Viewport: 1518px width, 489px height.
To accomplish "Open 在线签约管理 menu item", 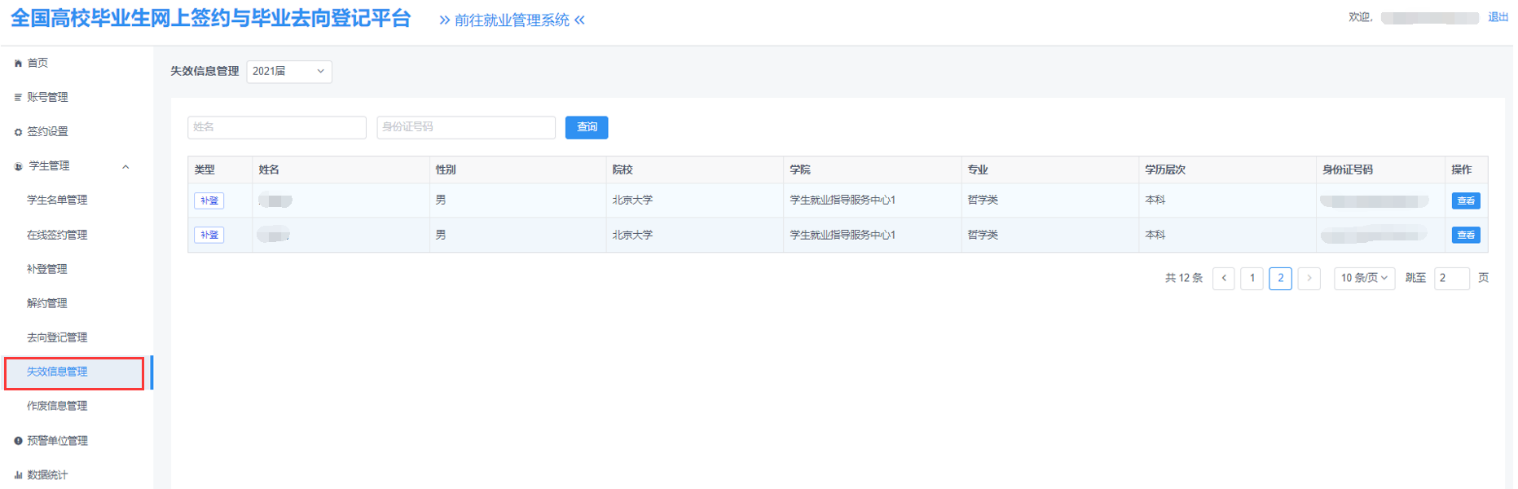I will point(57,235).
